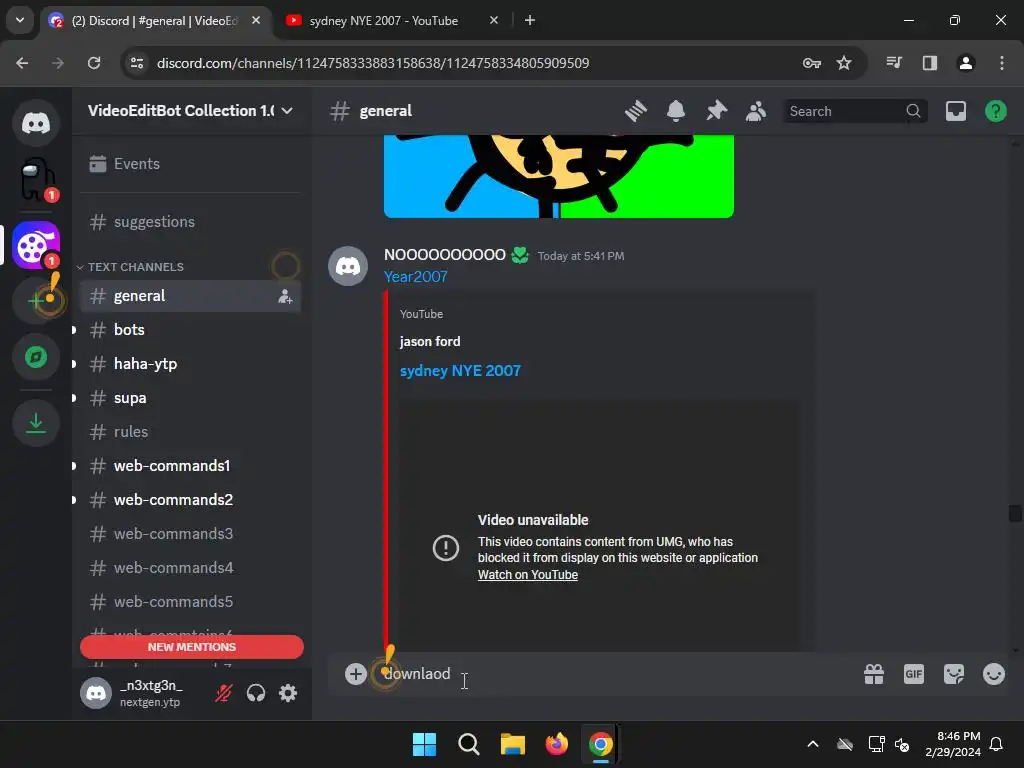This screenshot has width=1024, height=768.
Task: Go back in browser history
Action: pyautogui.click(x=22, y=63)
